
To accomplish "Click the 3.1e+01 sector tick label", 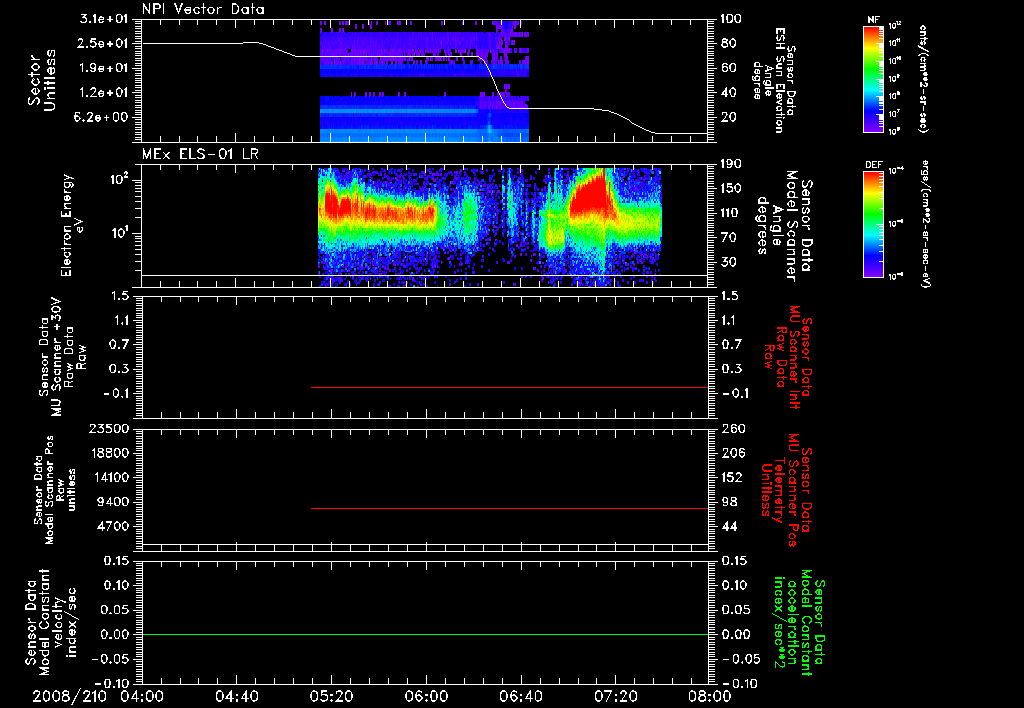I will 104,19.
